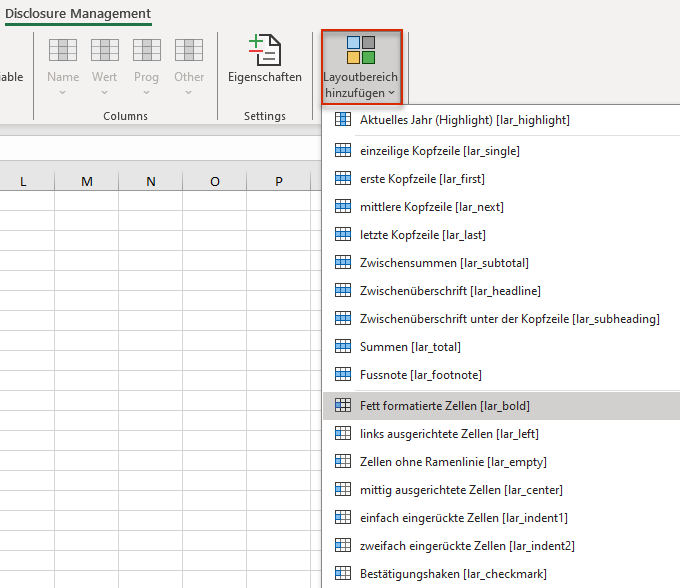The height and width of the screenshot is (588, 680).
Task: Click icon beside letzte Kopfzeile
Action: click(343, 234)
